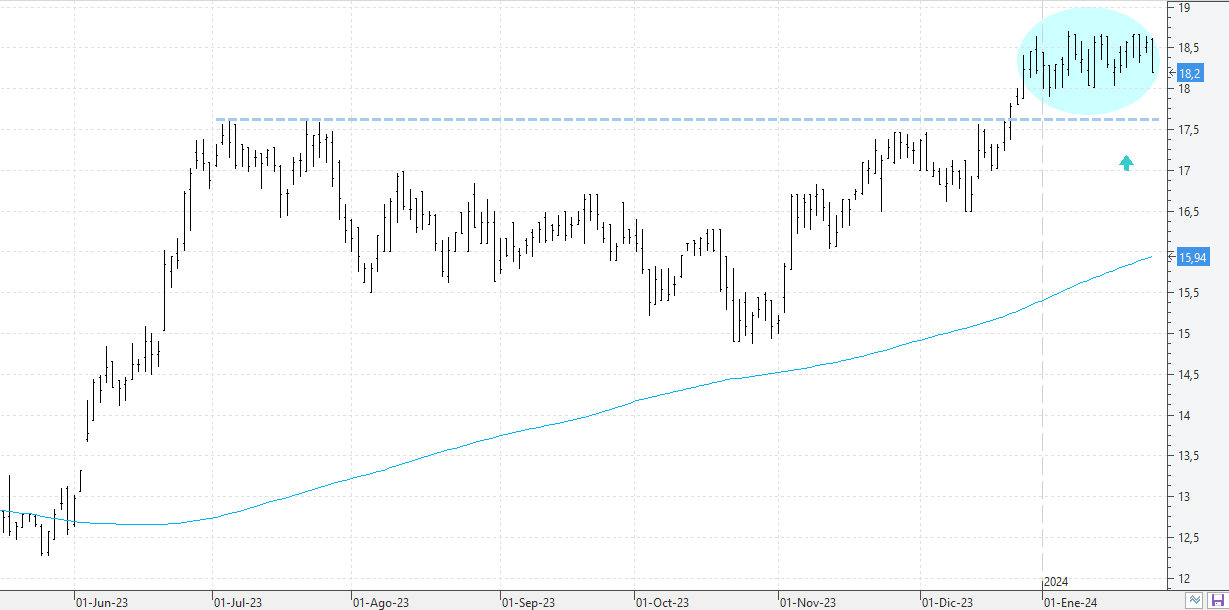Click the 01-Ago-23 date label

pos(380,603)
